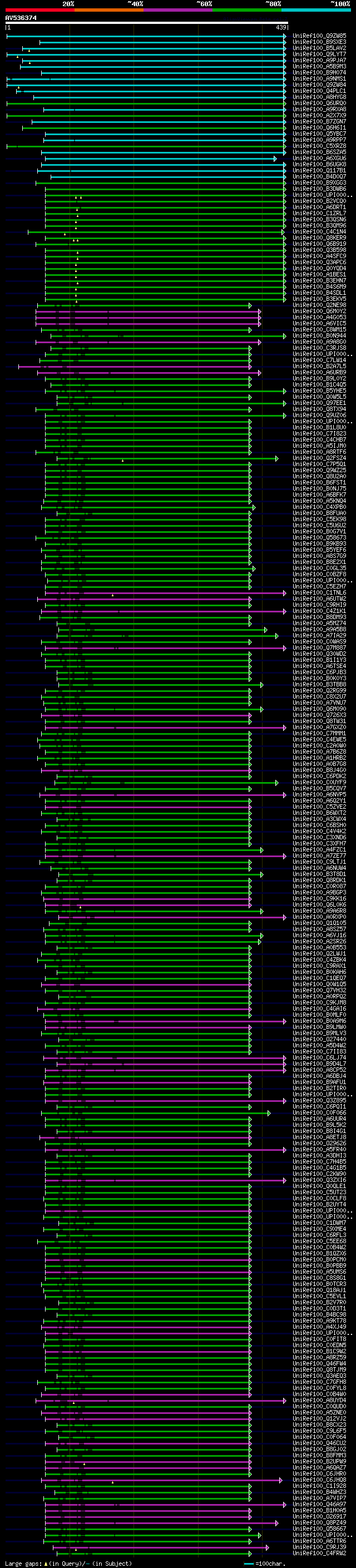Open the UniRef100_Q4PLC1 entry
The width and height of the screenshot is (356, 1568).
[x=319, y=91]
